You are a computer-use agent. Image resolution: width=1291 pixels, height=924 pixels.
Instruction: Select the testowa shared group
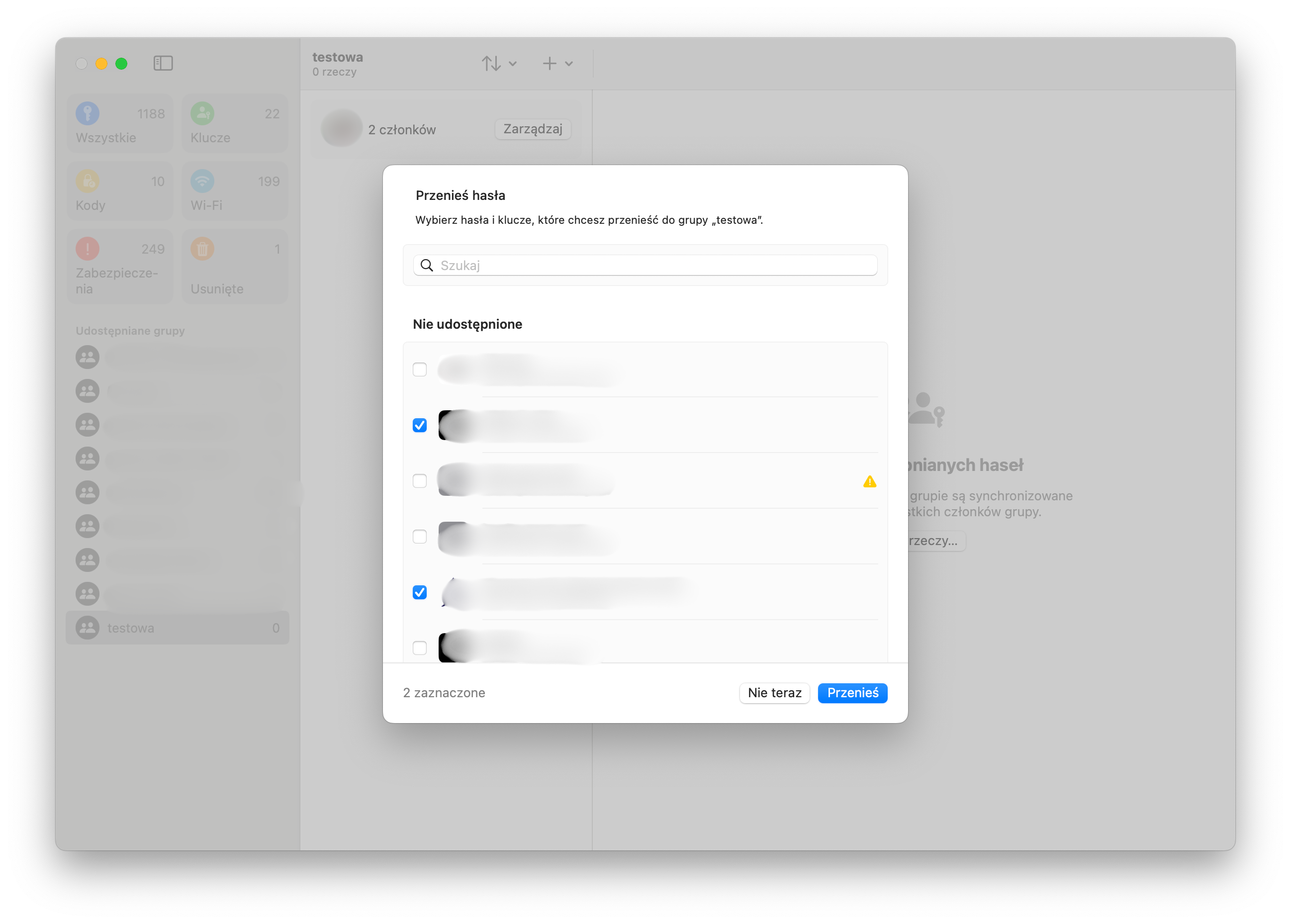[177, 628]
